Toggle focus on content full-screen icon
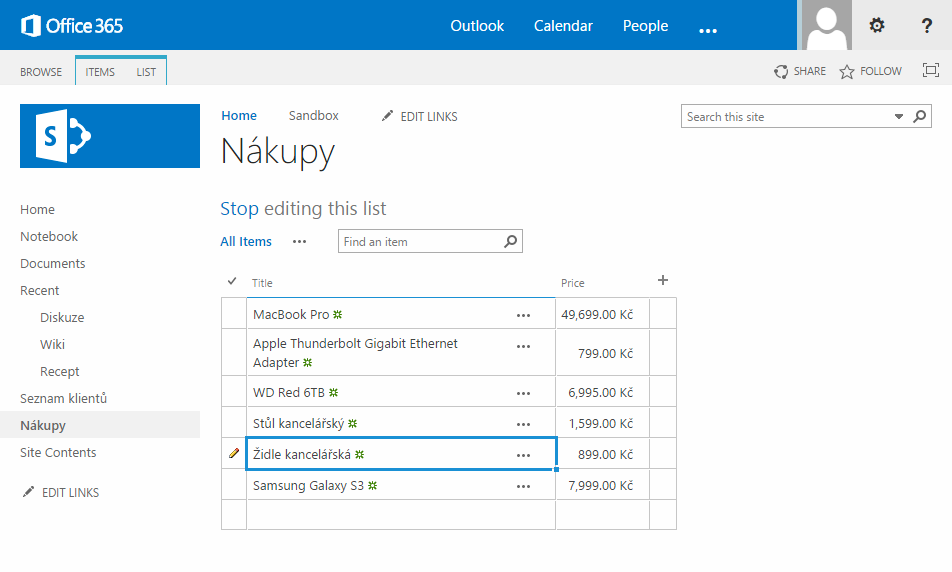This screenshot has width=952, height=572. tap(931, 70)
